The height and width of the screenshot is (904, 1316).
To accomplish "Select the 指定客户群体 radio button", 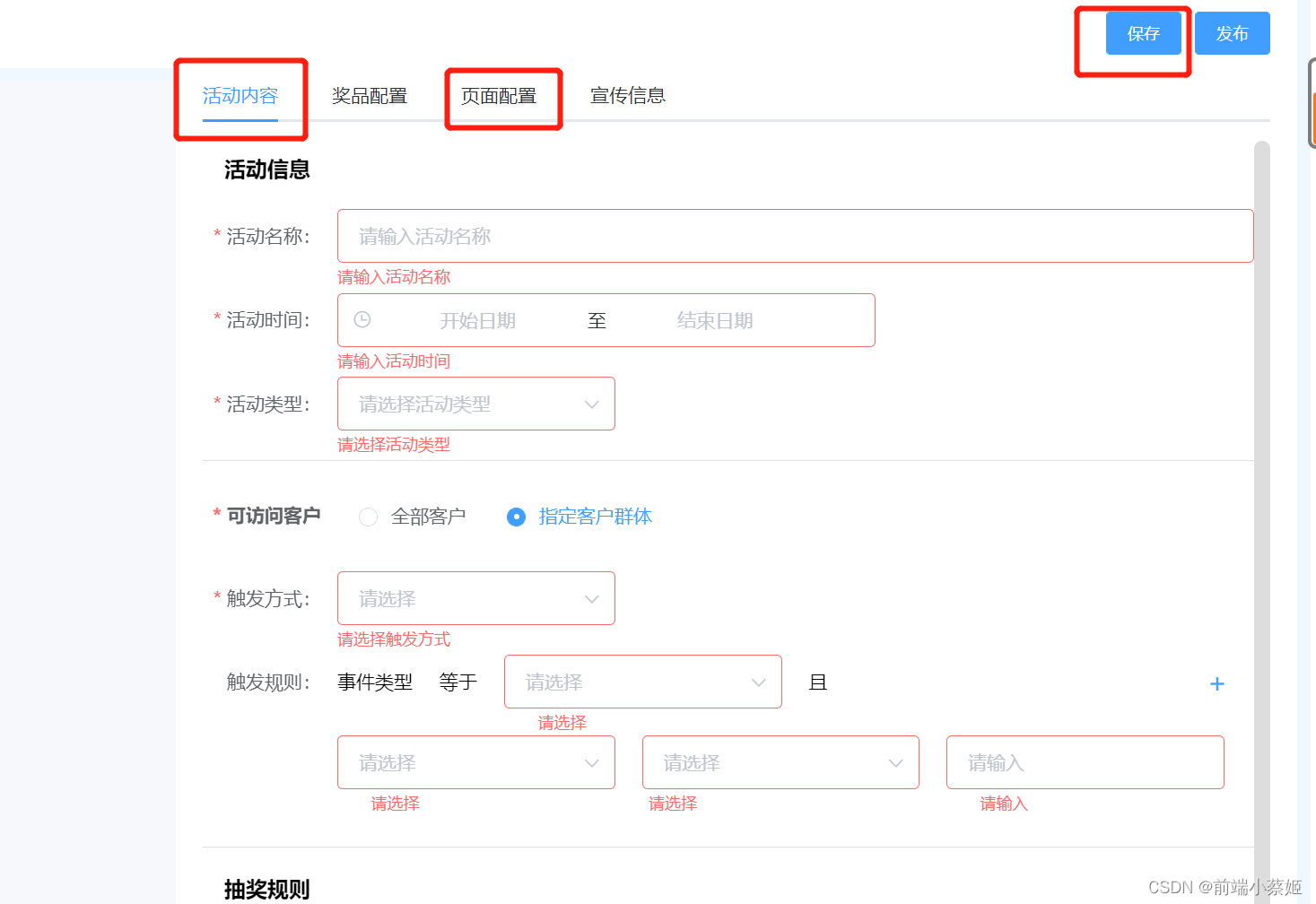I will tap(516, 517).
